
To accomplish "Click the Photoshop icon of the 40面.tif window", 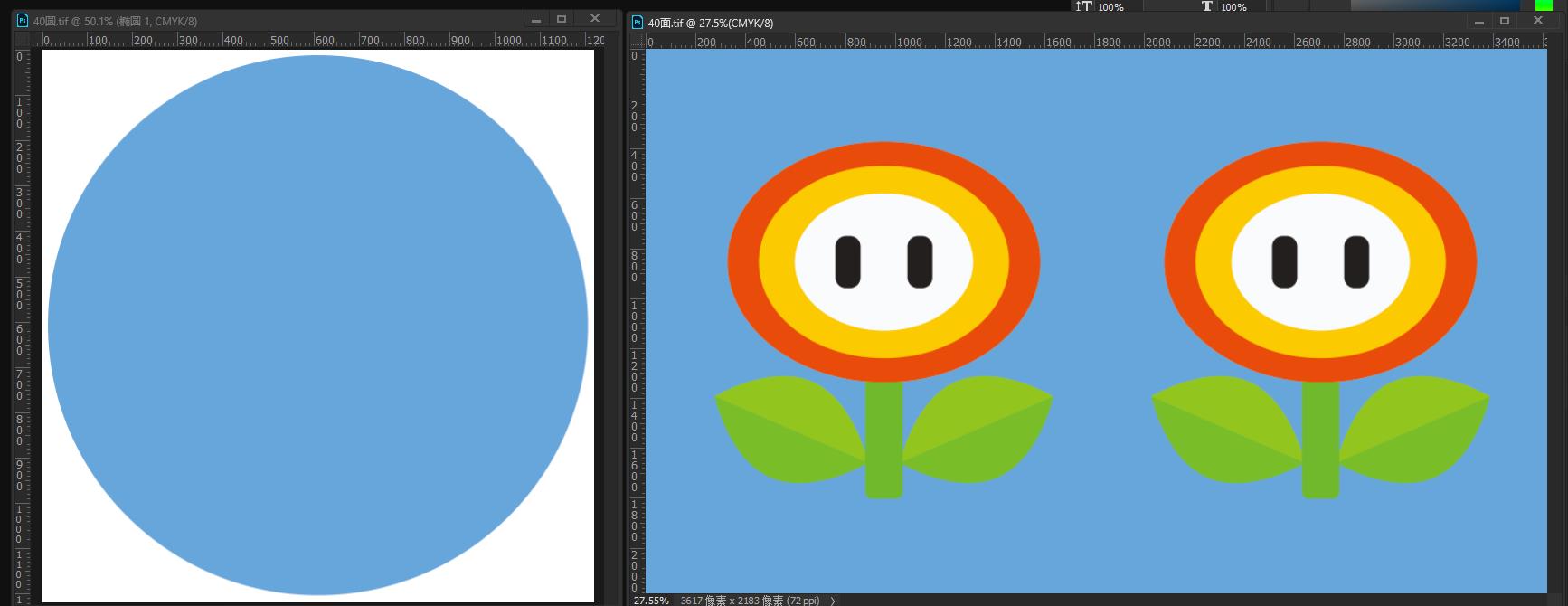I will [638, 23].
